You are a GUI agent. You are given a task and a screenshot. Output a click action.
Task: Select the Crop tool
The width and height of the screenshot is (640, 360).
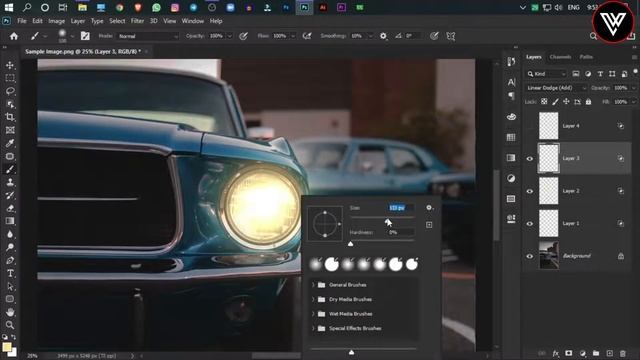point(10,117)
